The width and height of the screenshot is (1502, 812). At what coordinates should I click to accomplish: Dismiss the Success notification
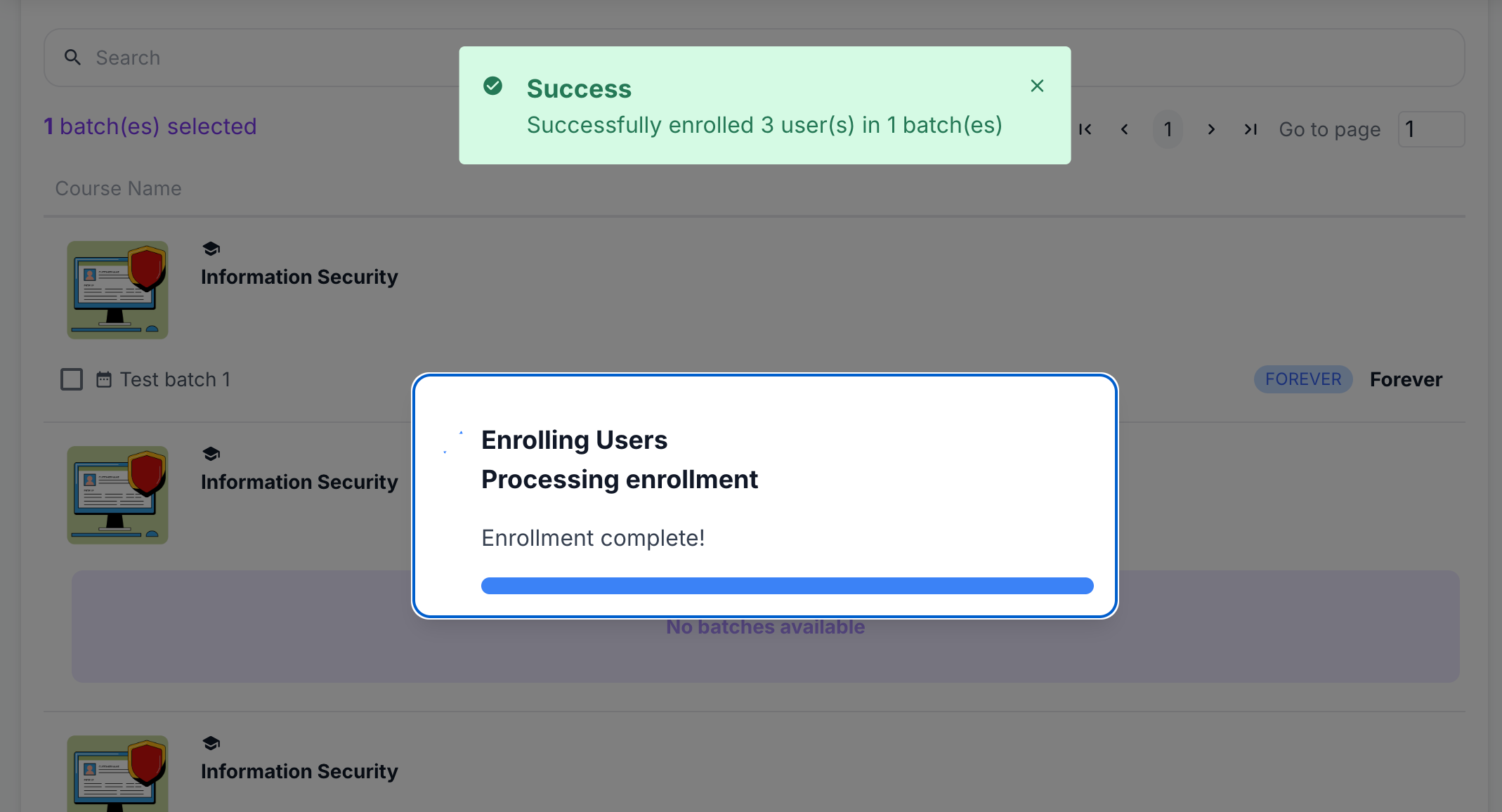[1037, 86]
